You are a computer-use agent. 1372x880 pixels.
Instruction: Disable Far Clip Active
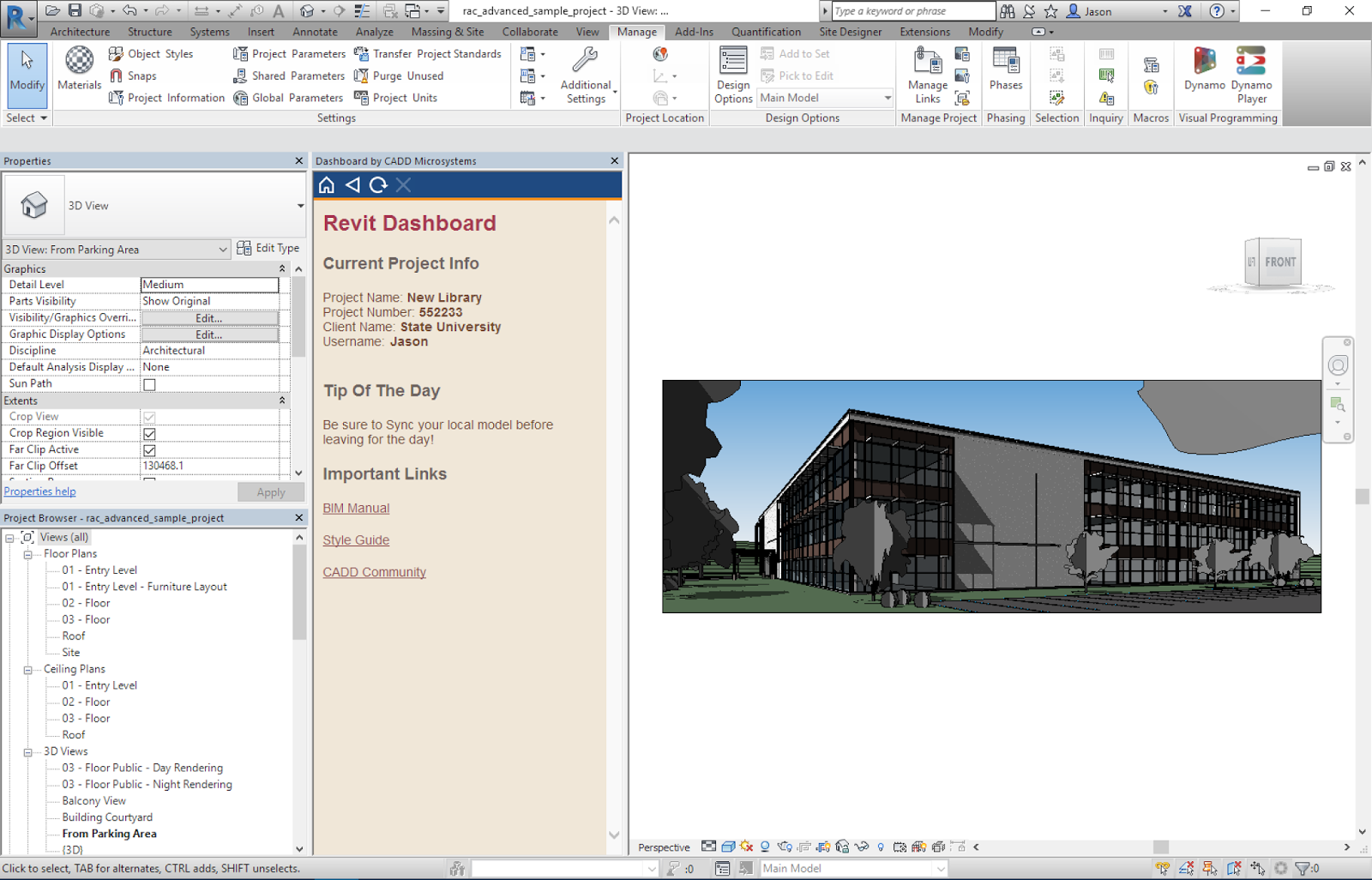[x=149, y=449]
